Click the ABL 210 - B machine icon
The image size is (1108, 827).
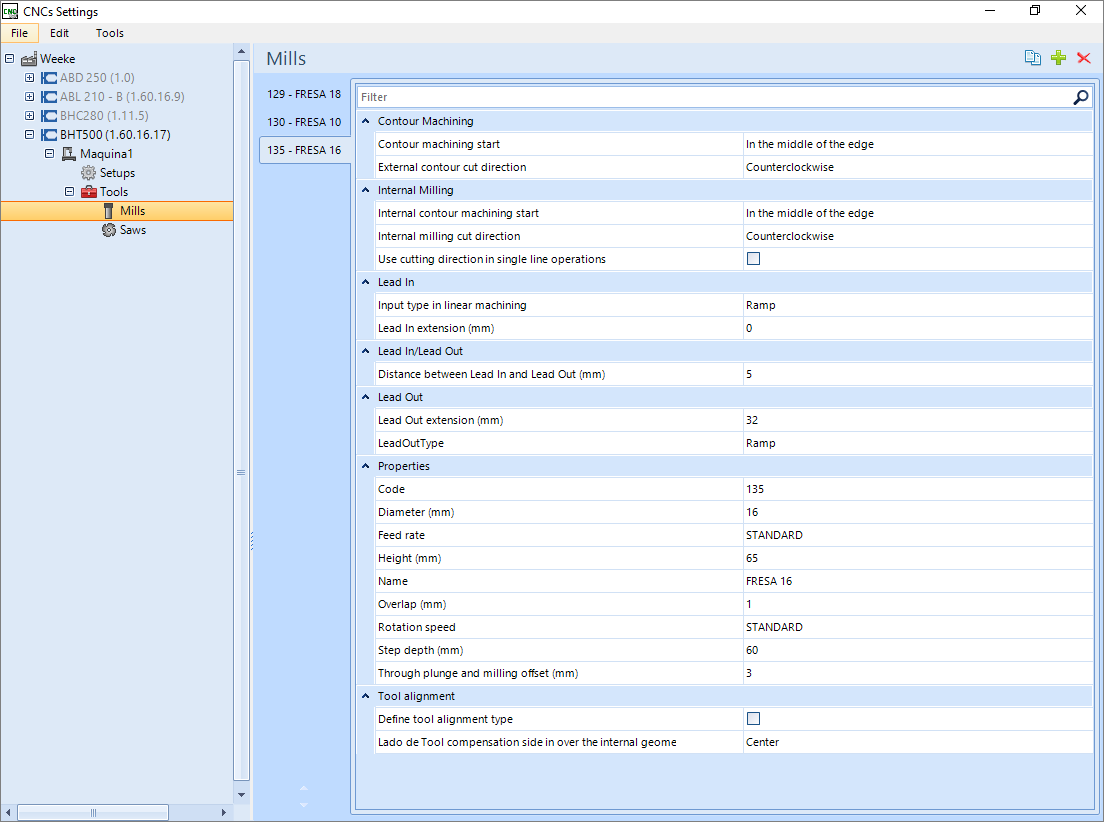pyautogui.click(x=49, y=97)
